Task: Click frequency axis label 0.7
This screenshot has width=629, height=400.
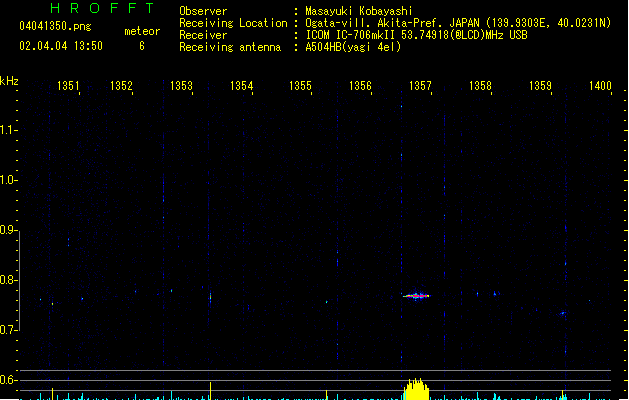Action: [x=8, y=330]
